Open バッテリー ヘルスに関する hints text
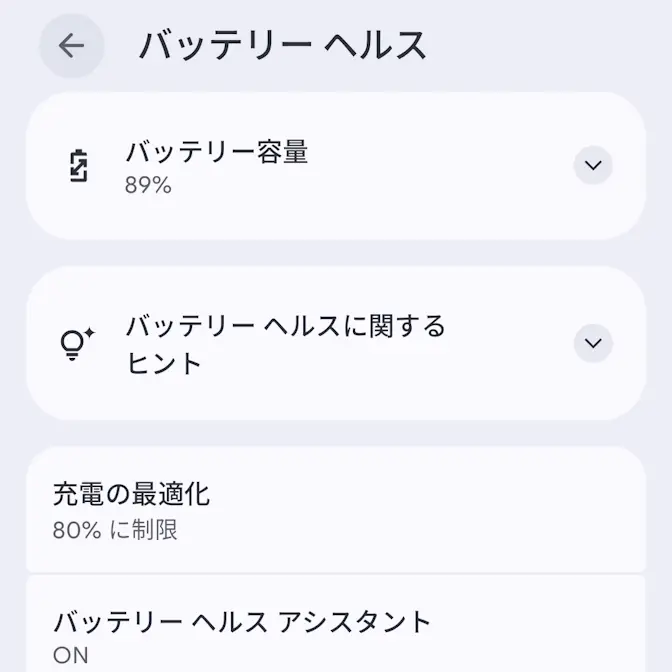672x672 pixels. (x=285, y=326)
